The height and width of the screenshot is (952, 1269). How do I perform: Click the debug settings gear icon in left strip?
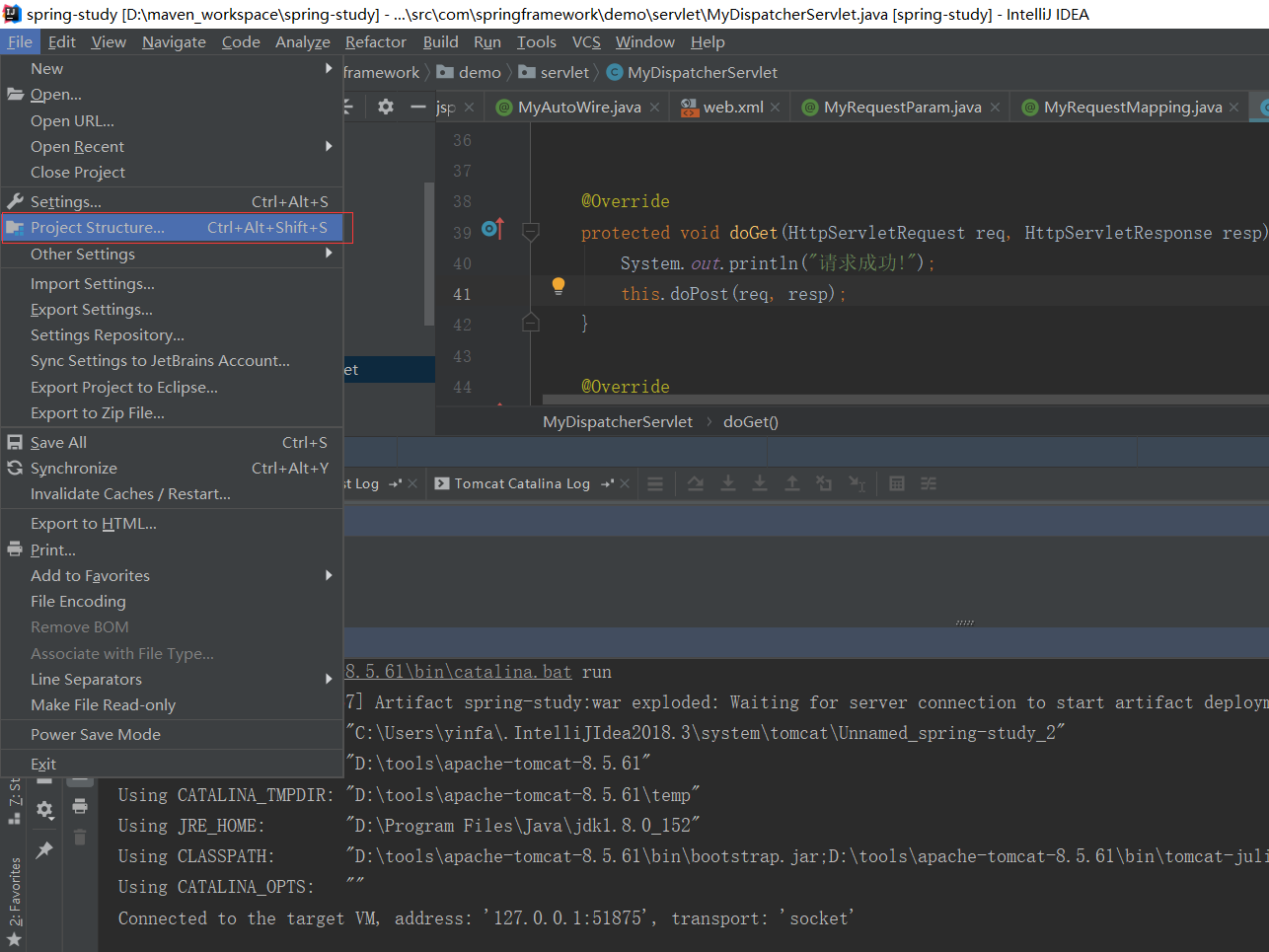[44, 810]
